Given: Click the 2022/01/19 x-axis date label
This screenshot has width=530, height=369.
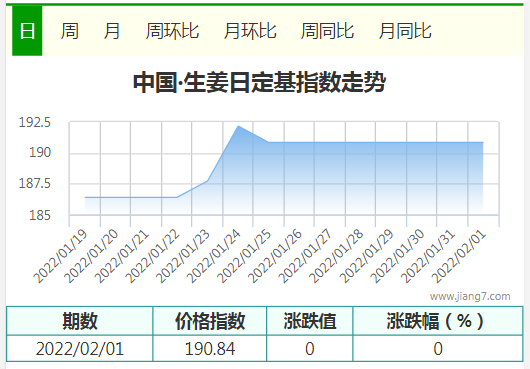Looking at the screenshot, I should (x=61, y=256).
